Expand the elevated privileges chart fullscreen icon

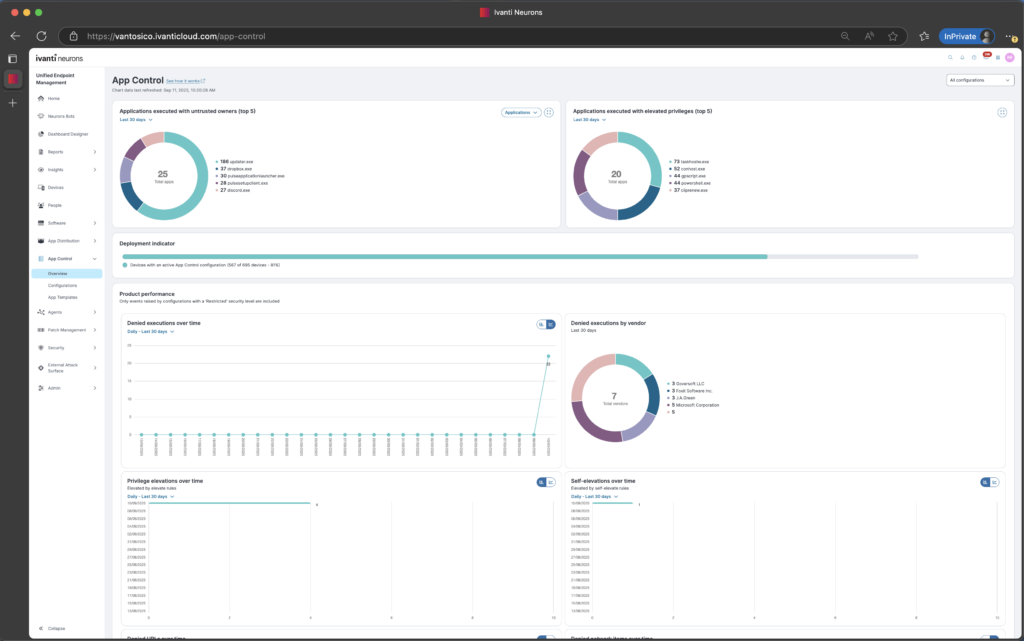1002,112
